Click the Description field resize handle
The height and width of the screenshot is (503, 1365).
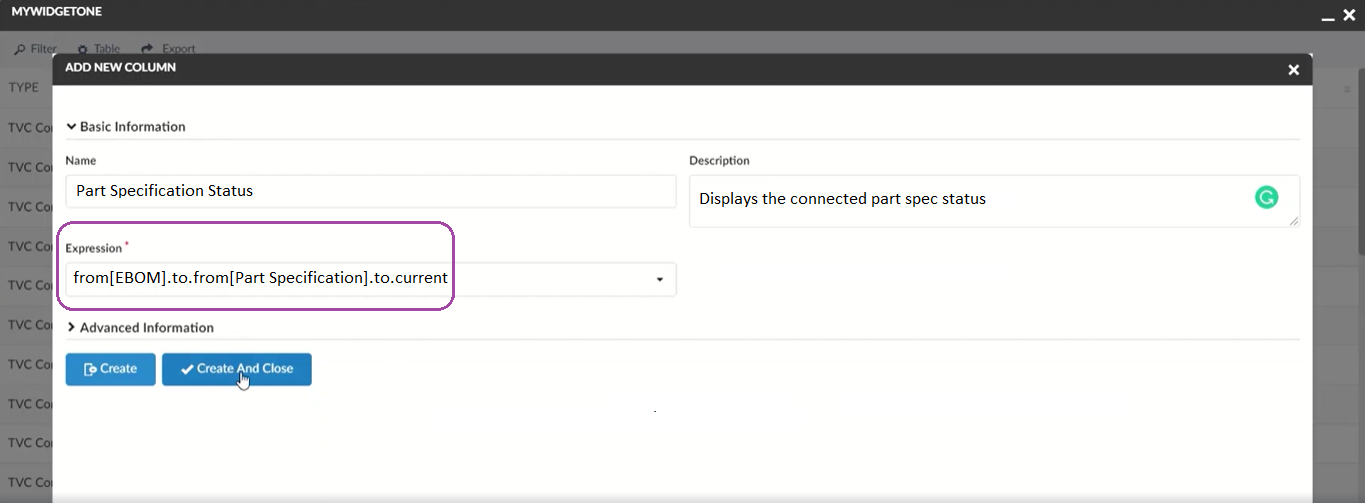click(x=1294, y=221)
